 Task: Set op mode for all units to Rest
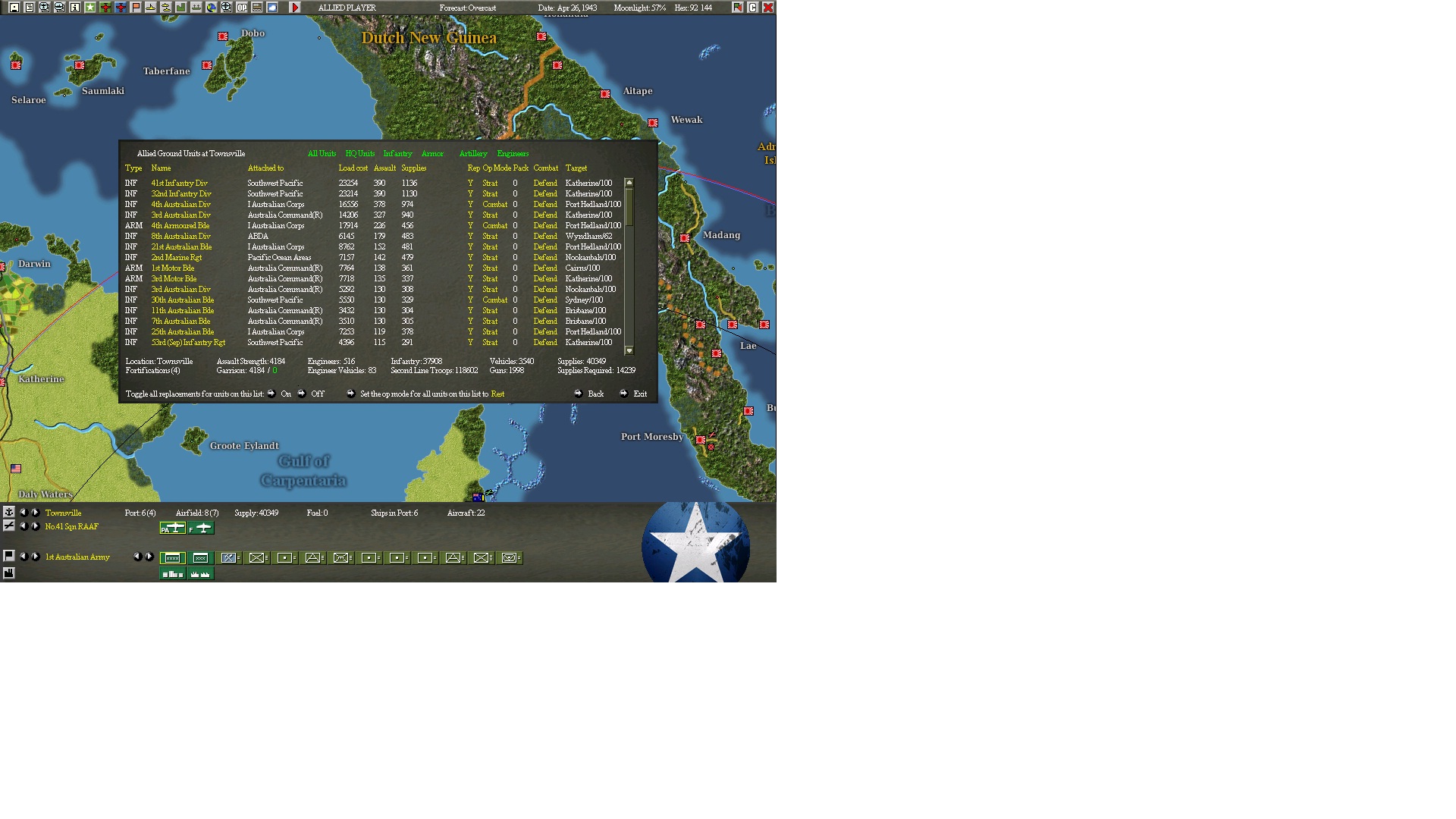[351, 394]
